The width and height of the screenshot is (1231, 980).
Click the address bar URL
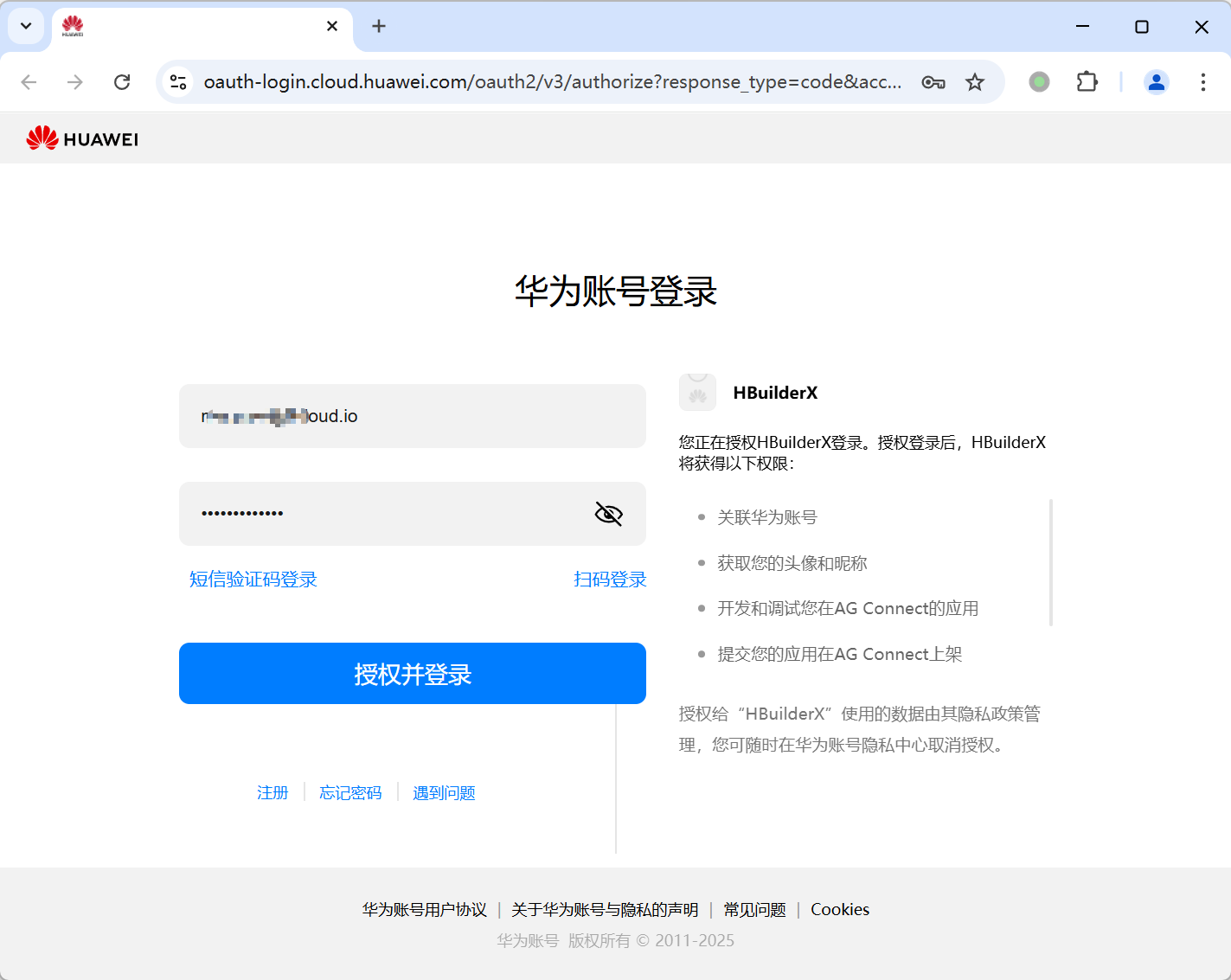(553, 82)
